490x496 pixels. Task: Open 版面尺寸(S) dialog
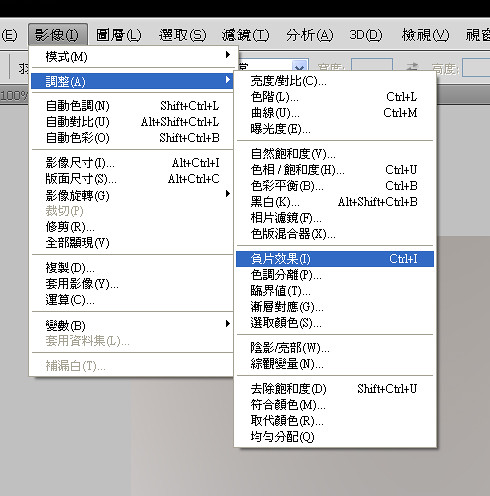click(x=132, y=179)
